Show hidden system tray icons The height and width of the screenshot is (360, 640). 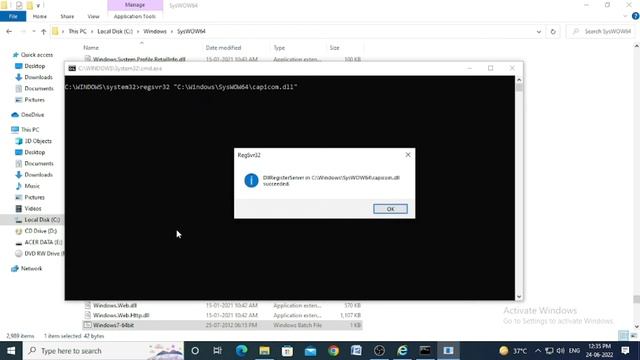point(538,351)
